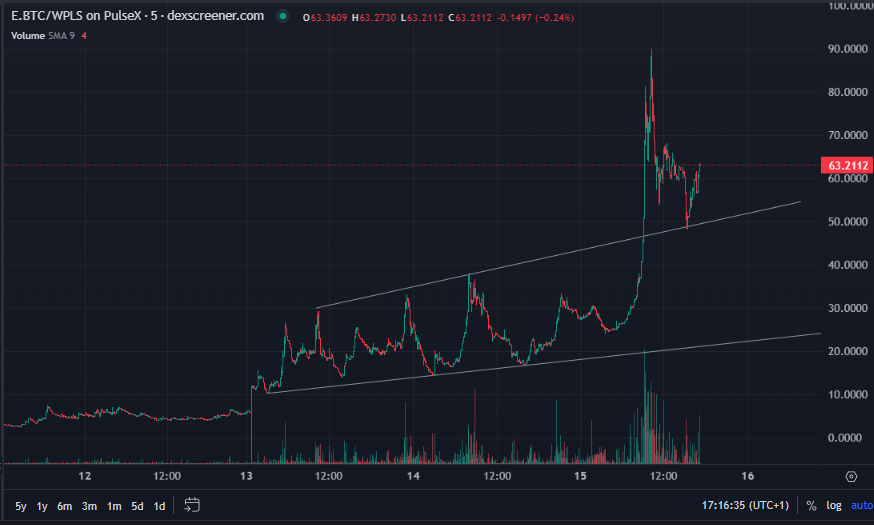Image resolution: width=874 pixels, height=525 pixels.
Task: Click the Volume SMA 9 indicator legend
Action: [x=48, y=36]
